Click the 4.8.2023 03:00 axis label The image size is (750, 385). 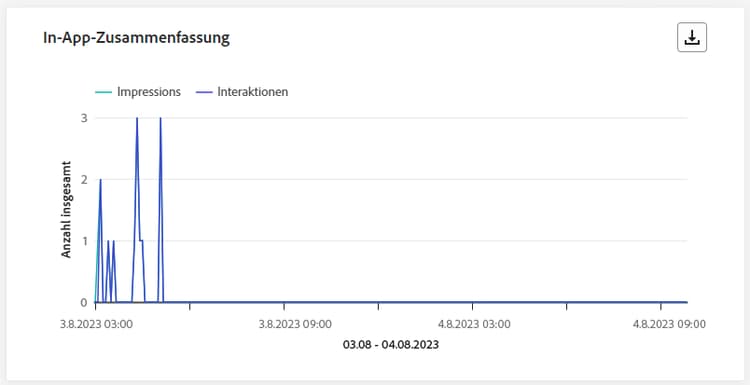pos(474,324)
